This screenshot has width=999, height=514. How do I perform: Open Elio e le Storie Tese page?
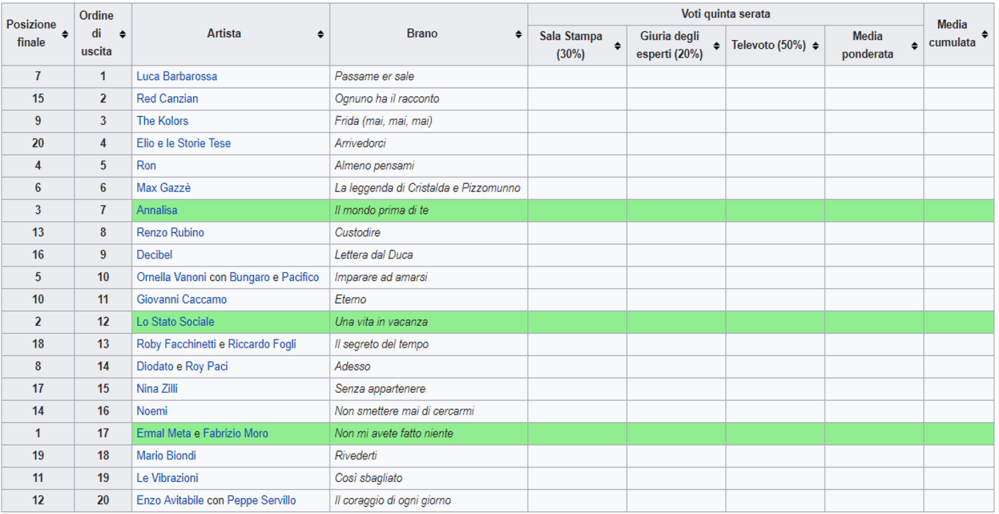[183, 143]
